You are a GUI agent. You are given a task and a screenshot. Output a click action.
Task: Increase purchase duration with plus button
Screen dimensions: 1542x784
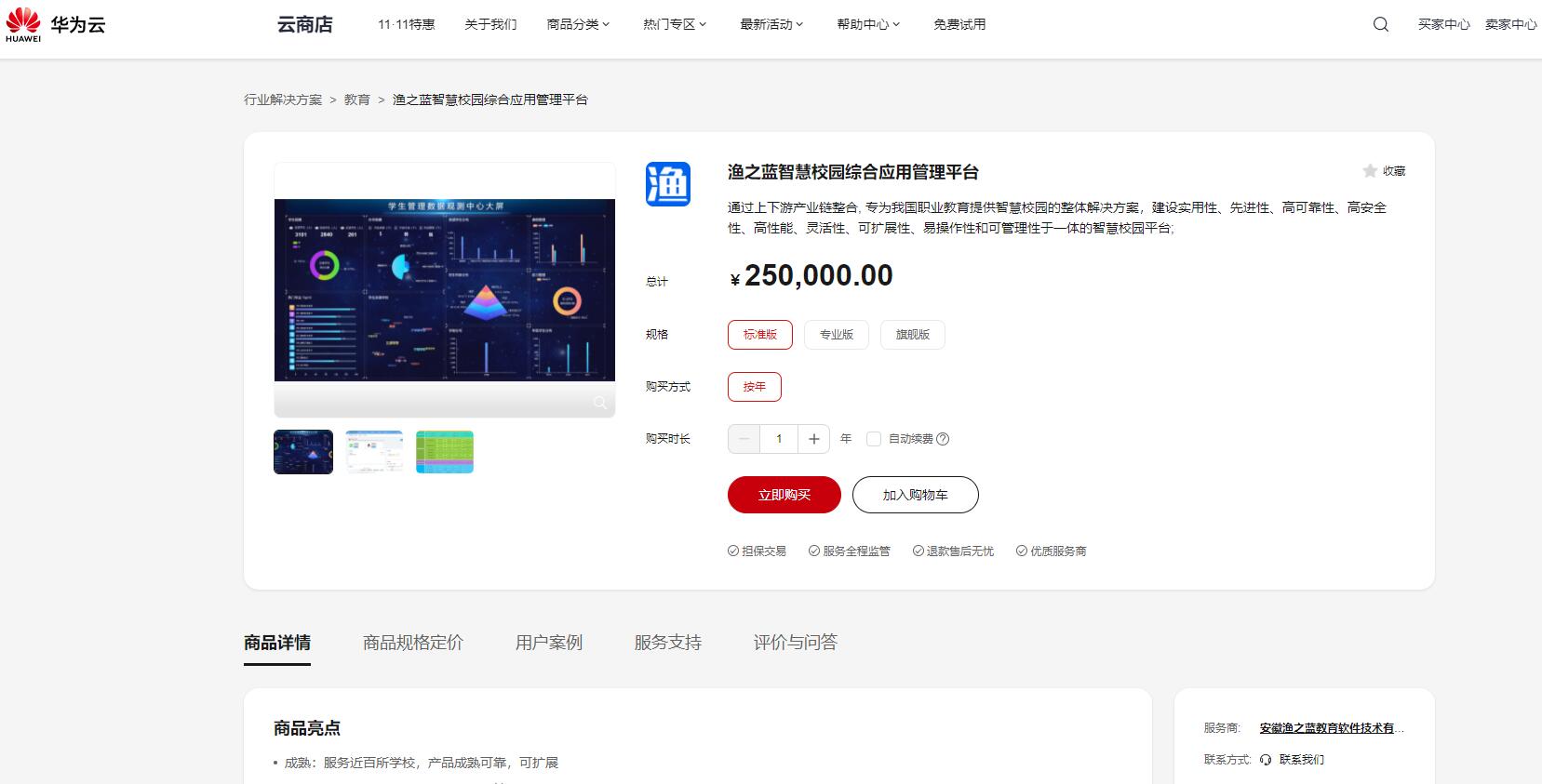[813, 439]
